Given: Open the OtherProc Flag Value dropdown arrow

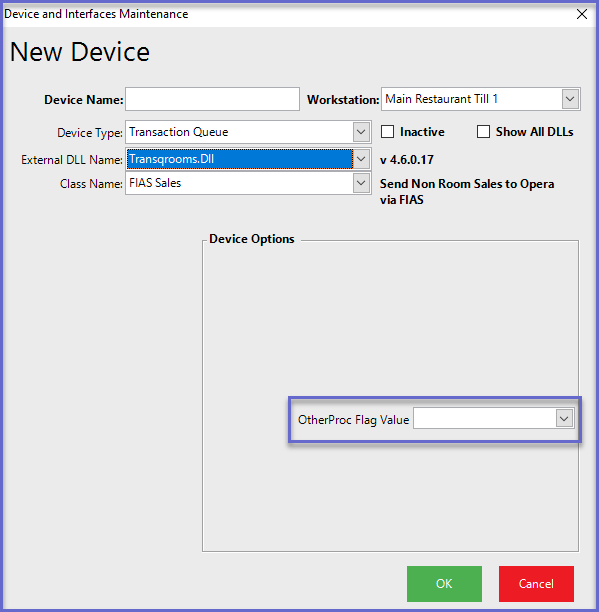Looking at the screenshot, I should pyautogui.click(x=564, y=419).
